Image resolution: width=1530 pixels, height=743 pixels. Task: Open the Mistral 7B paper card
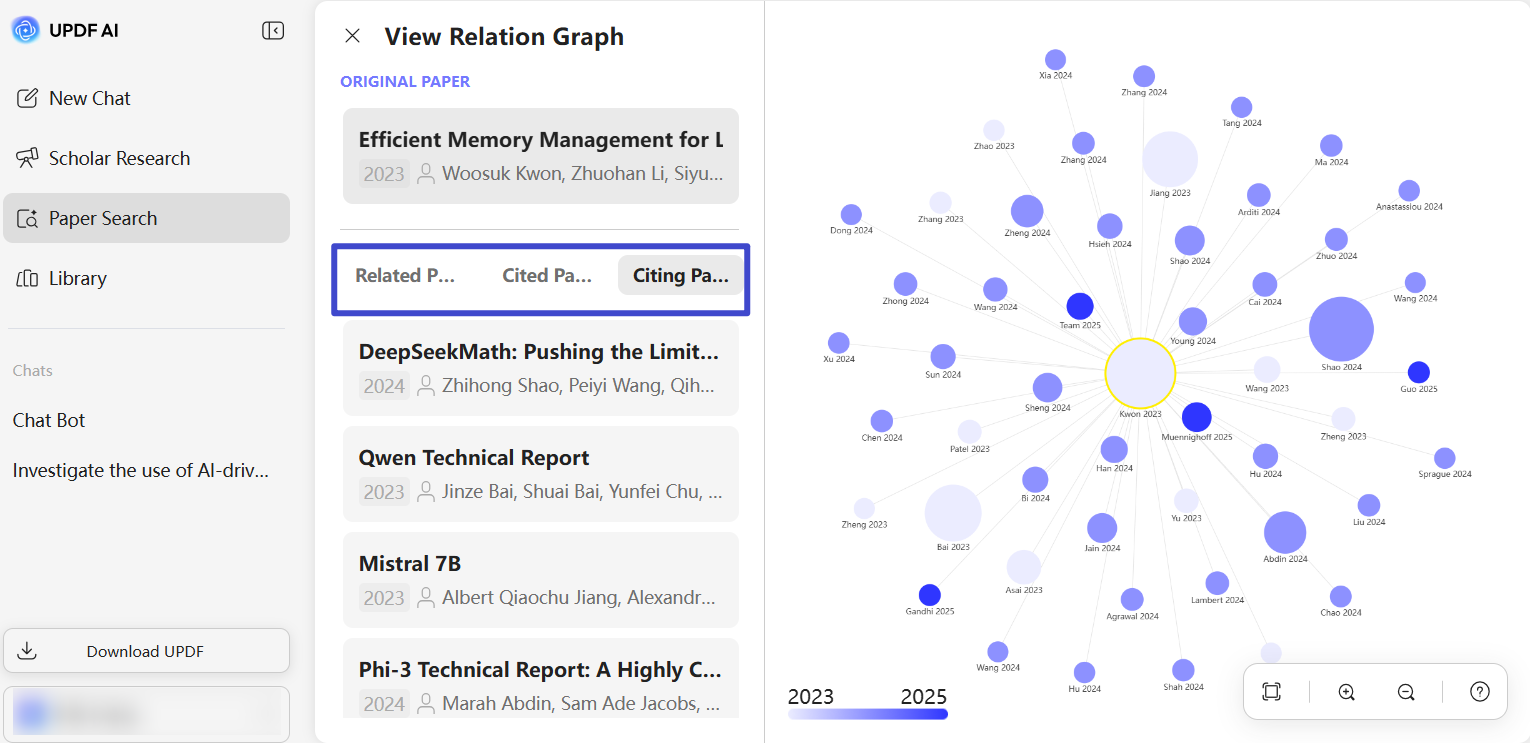540,580
